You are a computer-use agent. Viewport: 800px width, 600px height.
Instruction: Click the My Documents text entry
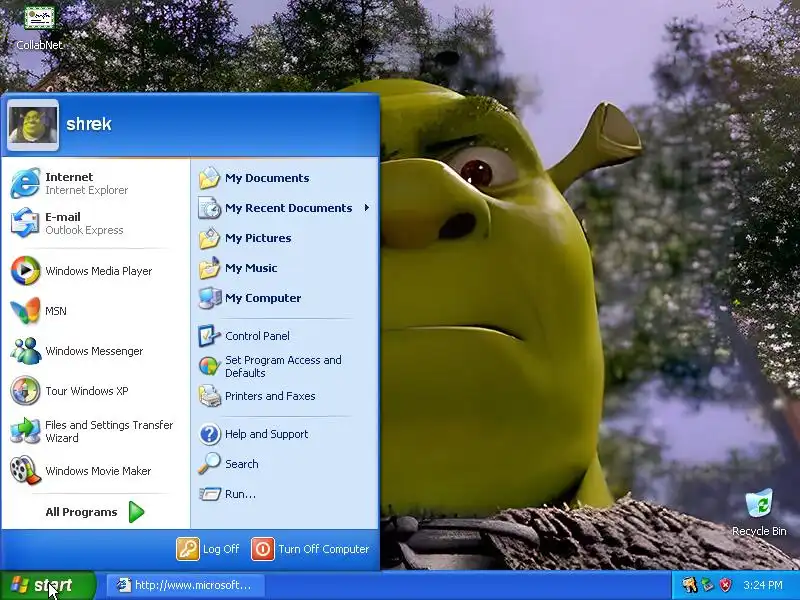click(267, 178)
